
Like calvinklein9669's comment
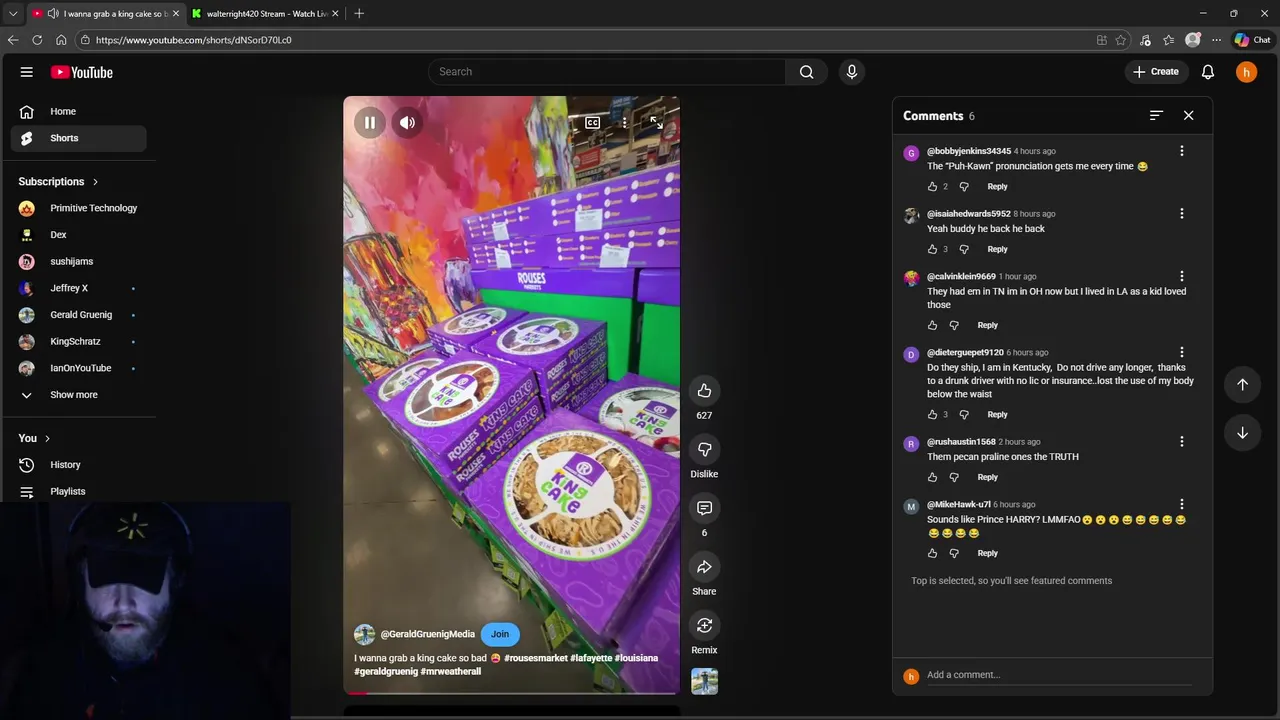point(932,325)
